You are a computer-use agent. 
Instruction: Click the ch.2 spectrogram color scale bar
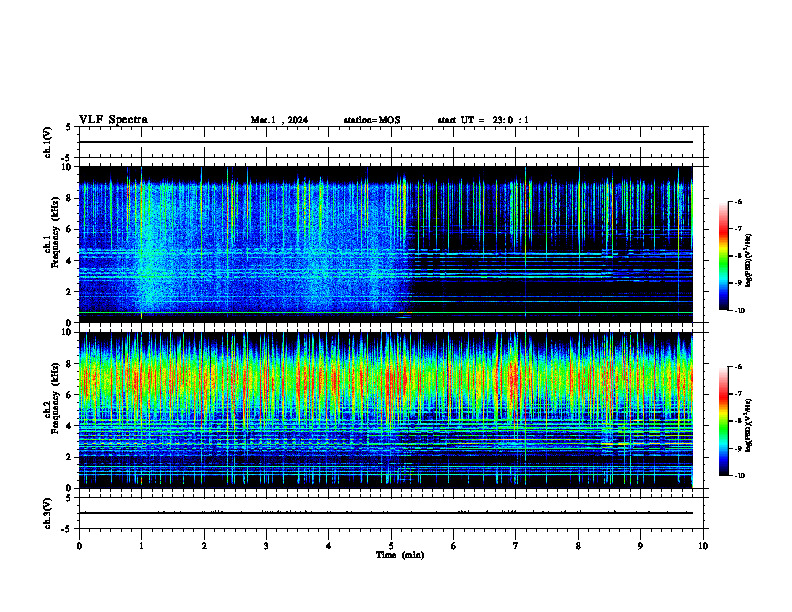click(724, 421)
